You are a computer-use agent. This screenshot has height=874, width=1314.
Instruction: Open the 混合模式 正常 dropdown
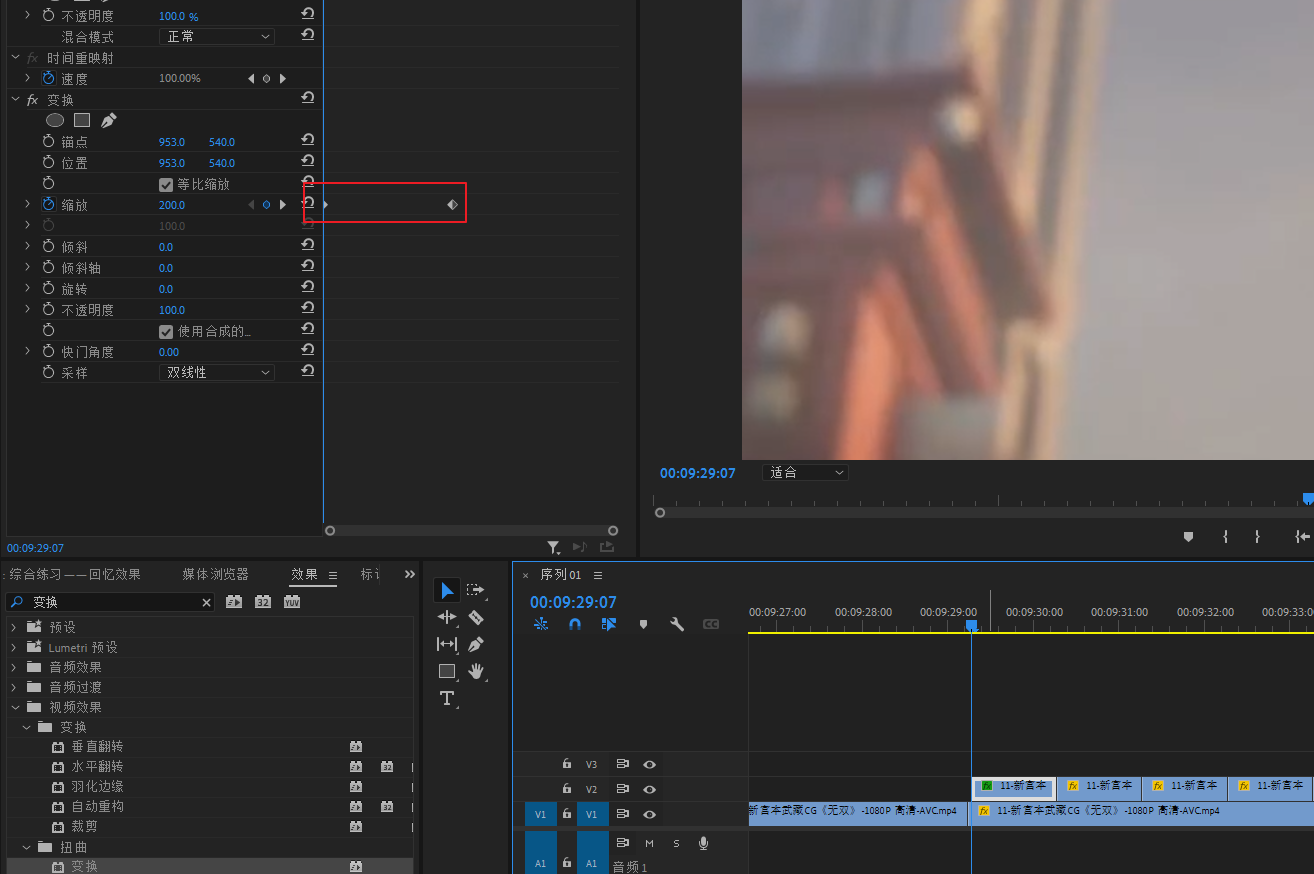[216, 36]
